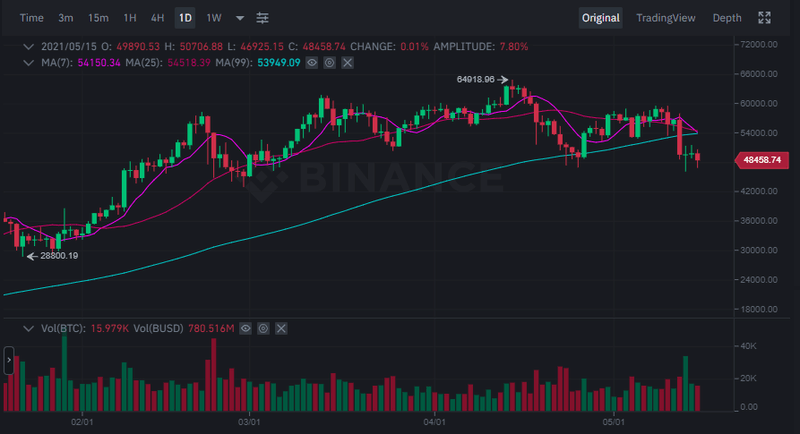Collapse the candle OHLC info row

(30, 46)
